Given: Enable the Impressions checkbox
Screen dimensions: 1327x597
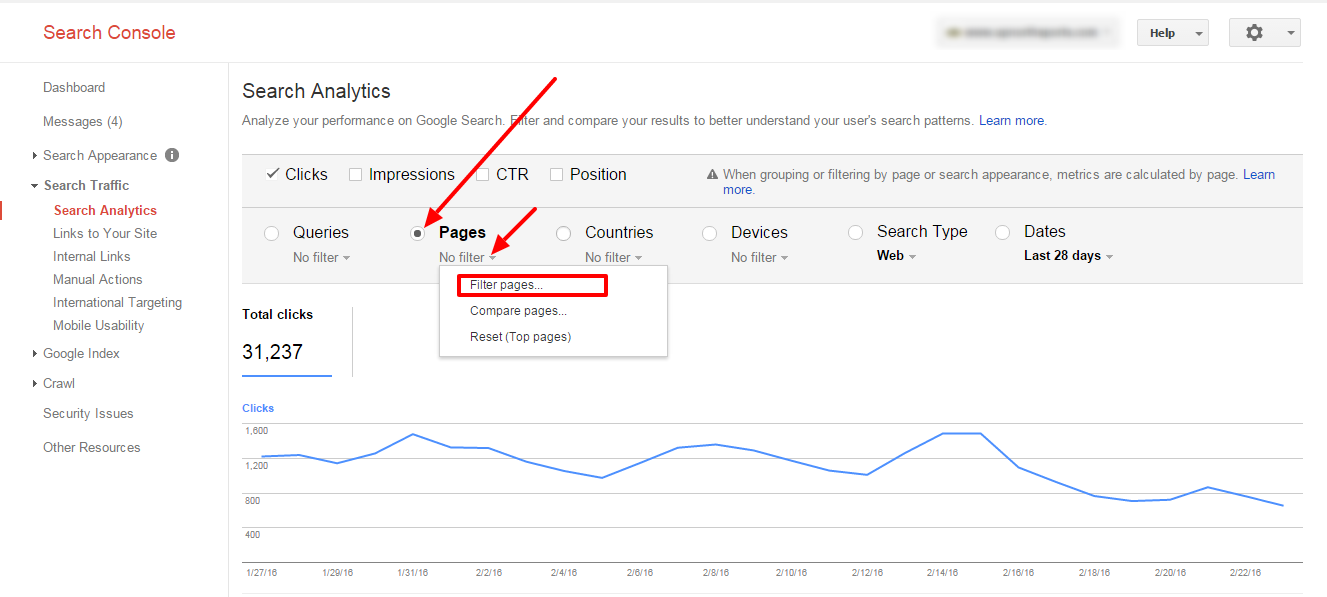Looking at the screenshot, I should click(355, 174).
